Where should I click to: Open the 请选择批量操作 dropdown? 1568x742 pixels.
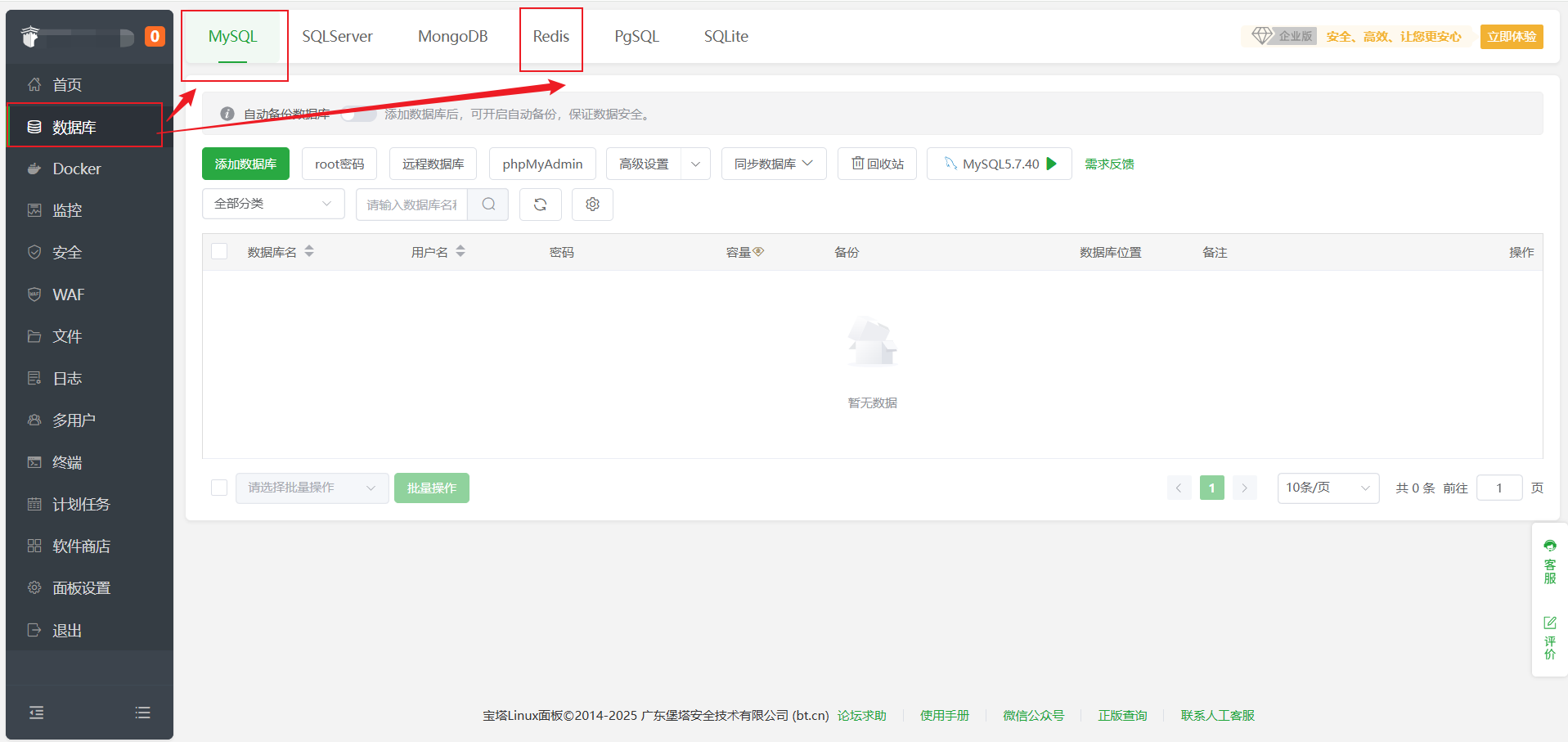312,488
